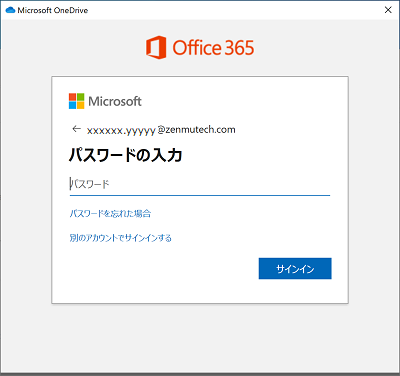Click the orange Office logo icon

click(x=156, y=47)
